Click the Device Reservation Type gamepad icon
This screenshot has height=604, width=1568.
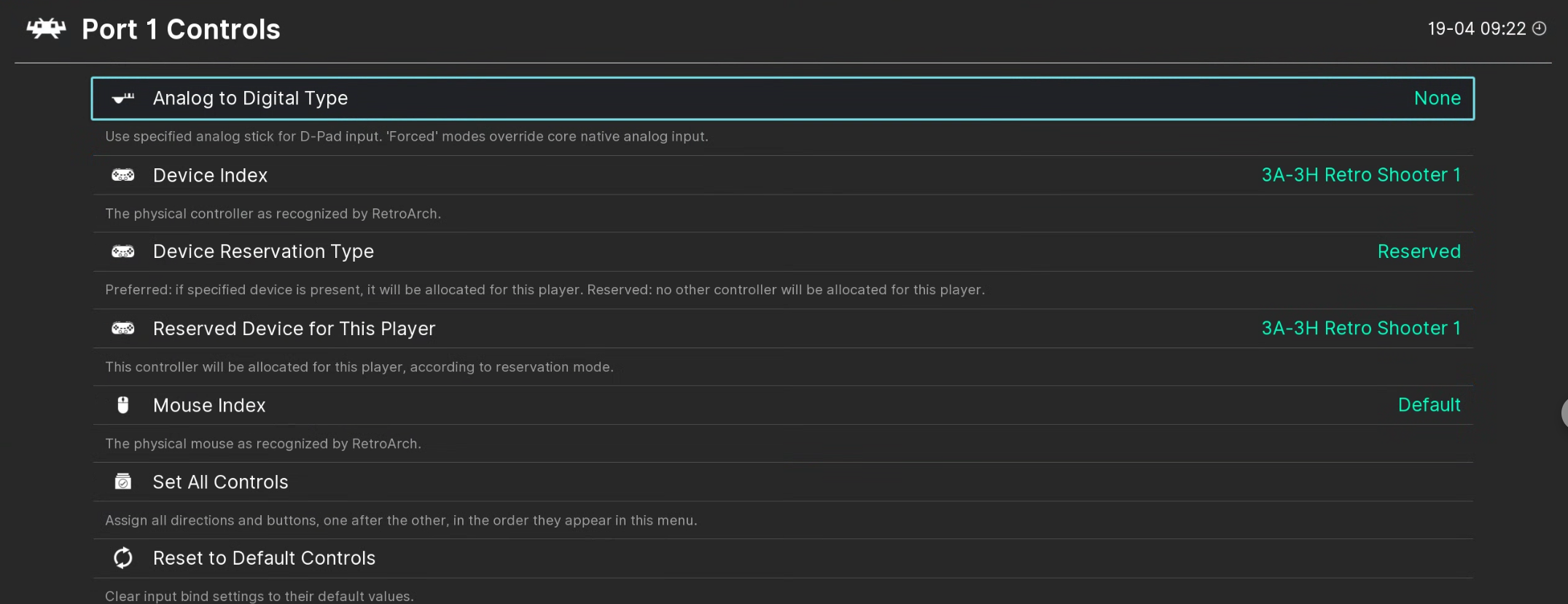pos(123,252)
